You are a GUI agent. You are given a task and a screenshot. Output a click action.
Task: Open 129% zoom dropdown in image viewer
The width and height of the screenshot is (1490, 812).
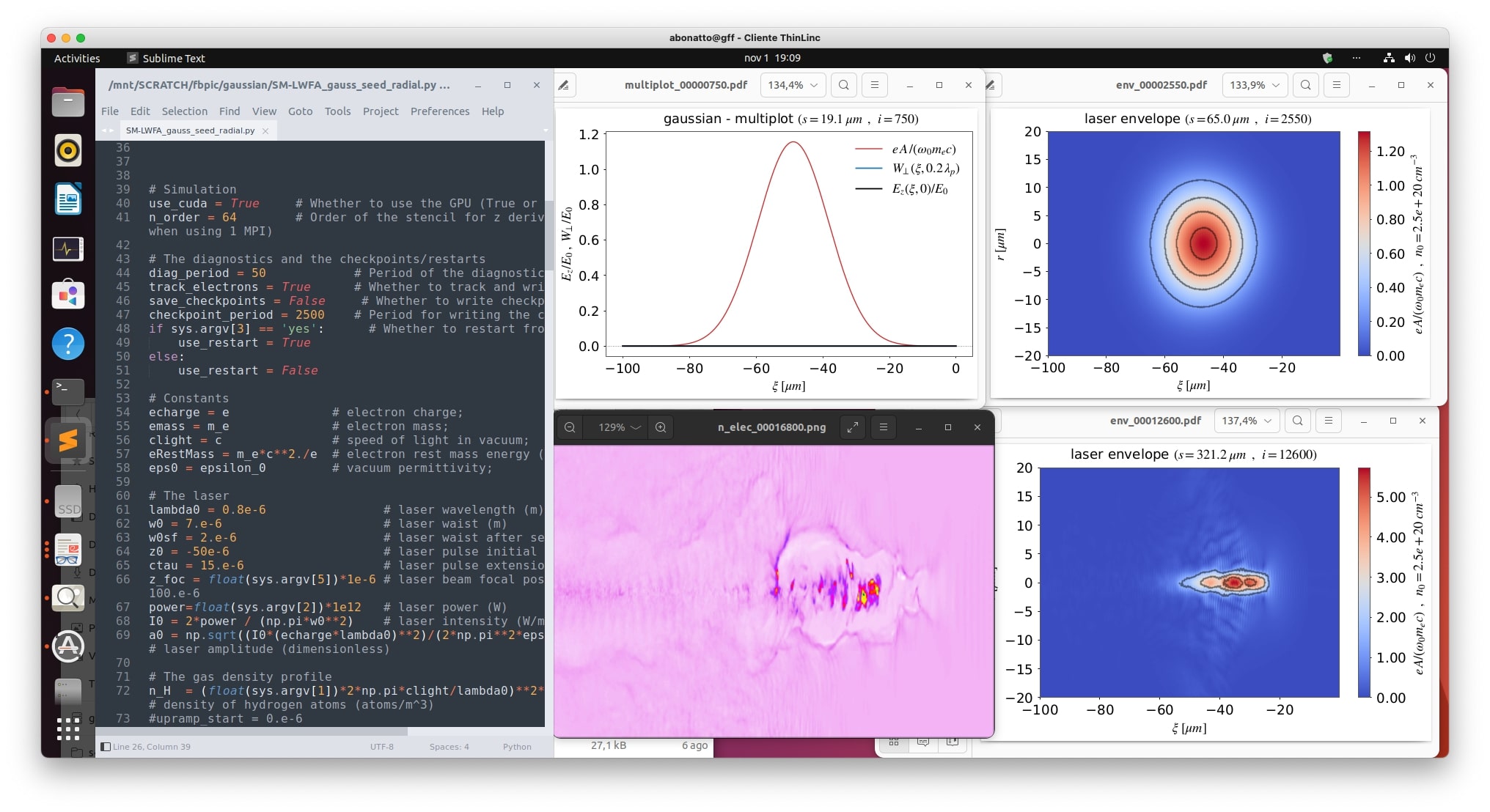click(x=616, y=427)
